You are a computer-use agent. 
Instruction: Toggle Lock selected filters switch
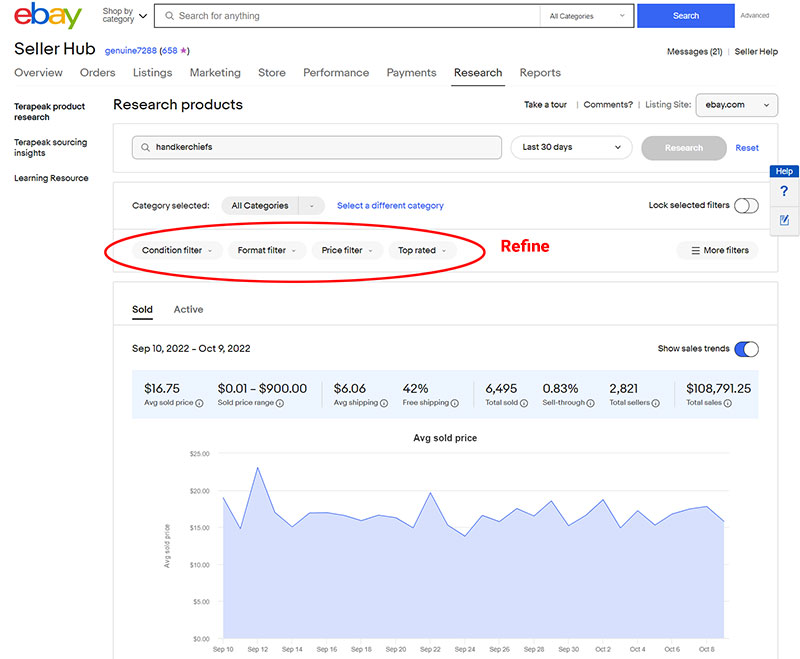[746, 206]
